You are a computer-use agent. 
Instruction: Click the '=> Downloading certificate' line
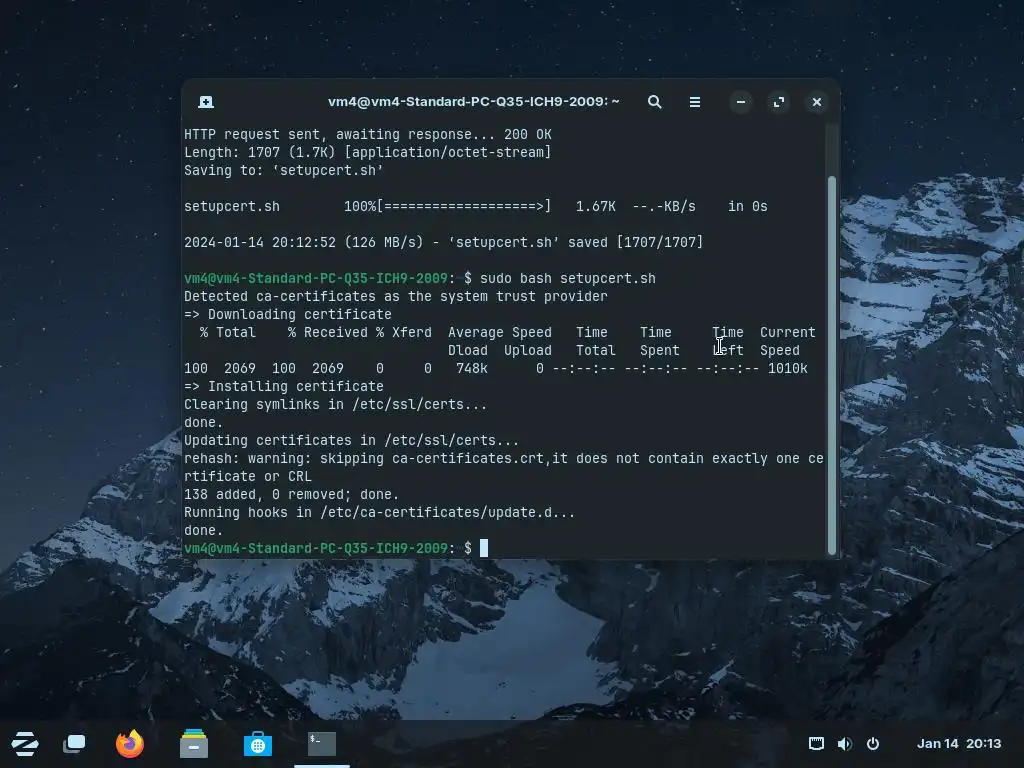pyautogui.click(x=288, y=314)
